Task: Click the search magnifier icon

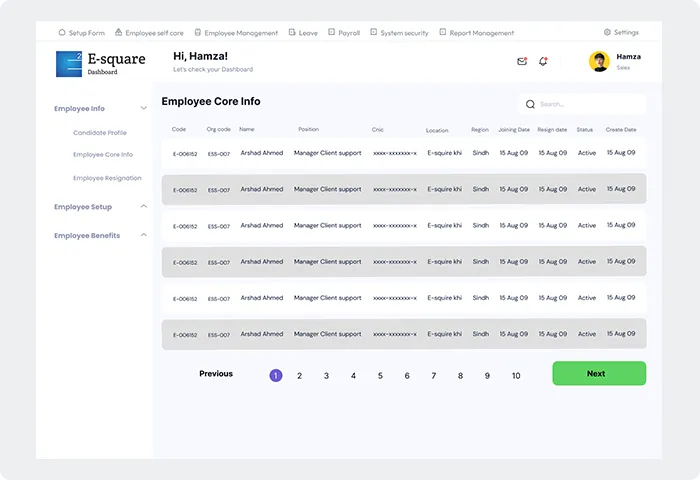Action: [x=529, y=104]
